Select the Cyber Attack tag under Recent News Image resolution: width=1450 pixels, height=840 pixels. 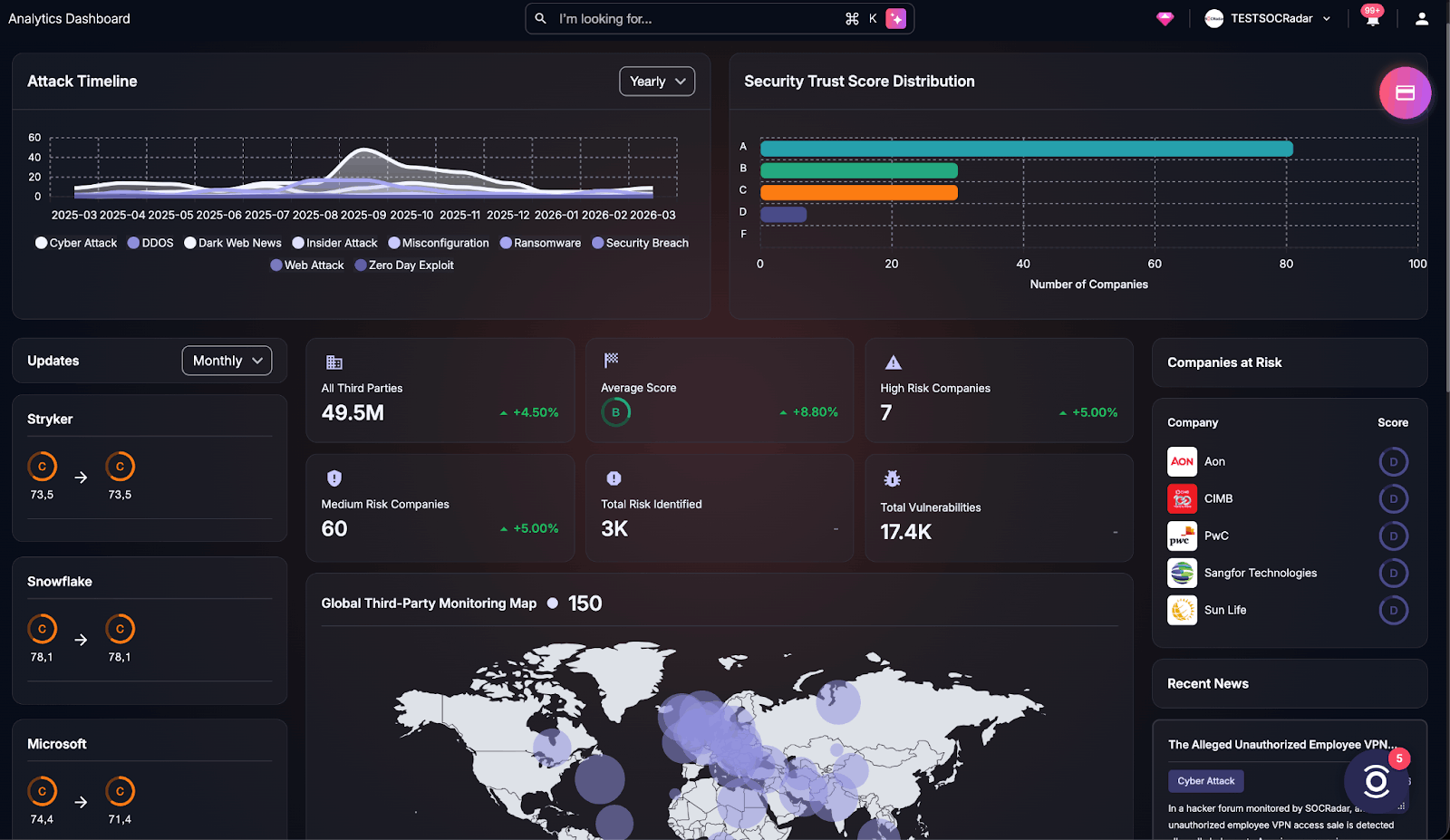point(1205,780)
